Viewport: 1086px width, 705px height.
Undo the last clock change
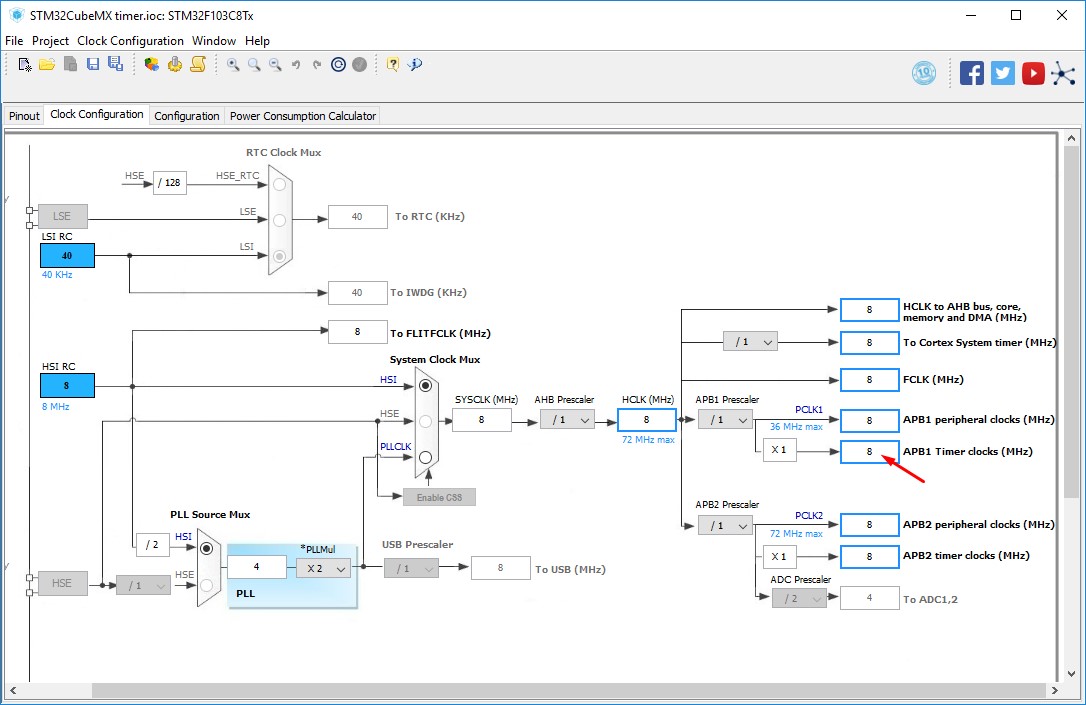pyautogui.click(x=296, y=64)
